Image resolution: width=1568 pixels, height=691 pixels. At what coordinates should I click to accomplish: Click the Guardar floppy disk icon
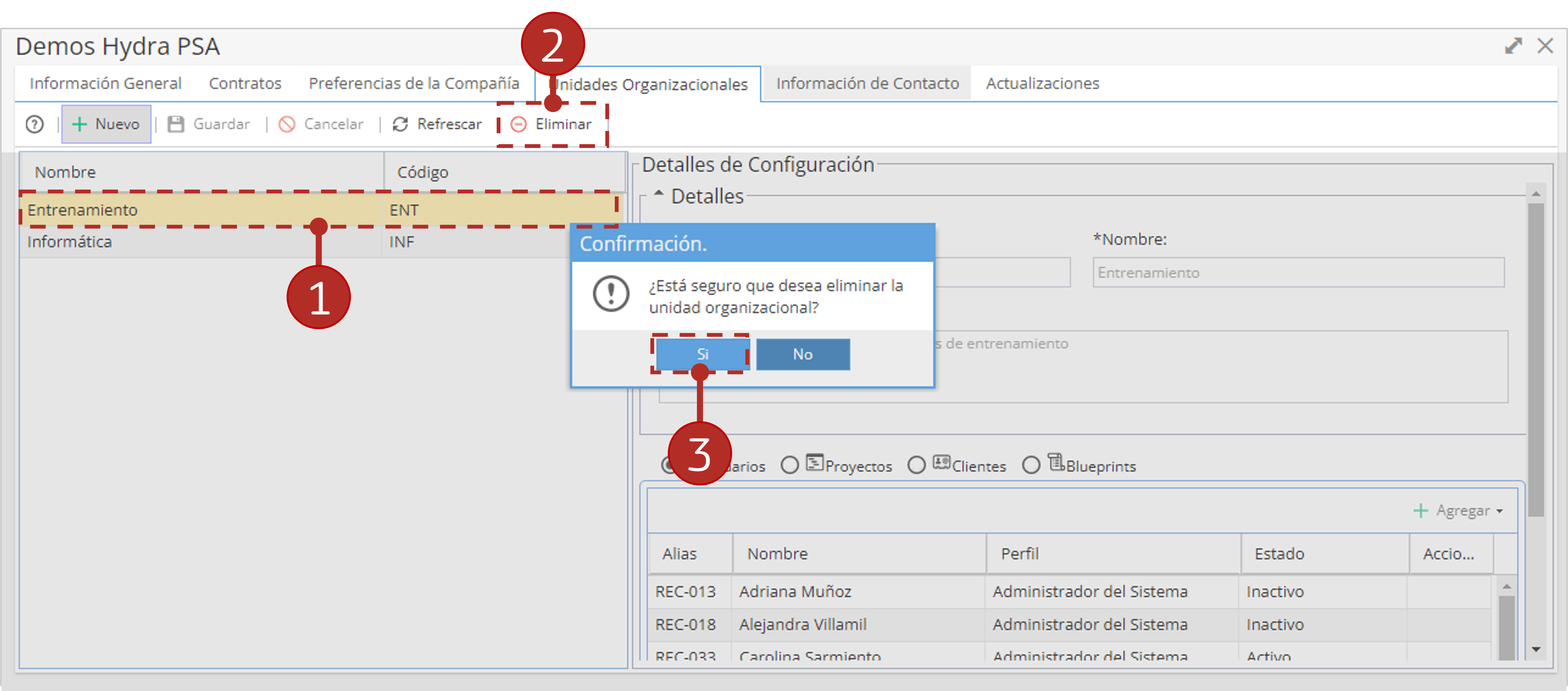pos(176,124)
